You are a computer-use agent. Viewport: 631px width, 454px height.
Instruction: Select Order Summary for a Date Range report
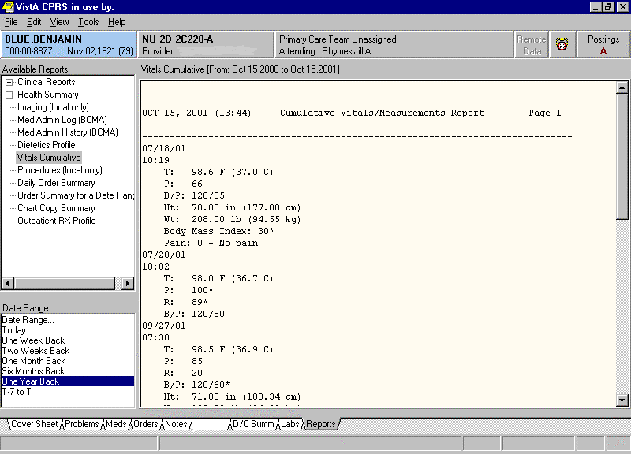[x=76, y=195]
